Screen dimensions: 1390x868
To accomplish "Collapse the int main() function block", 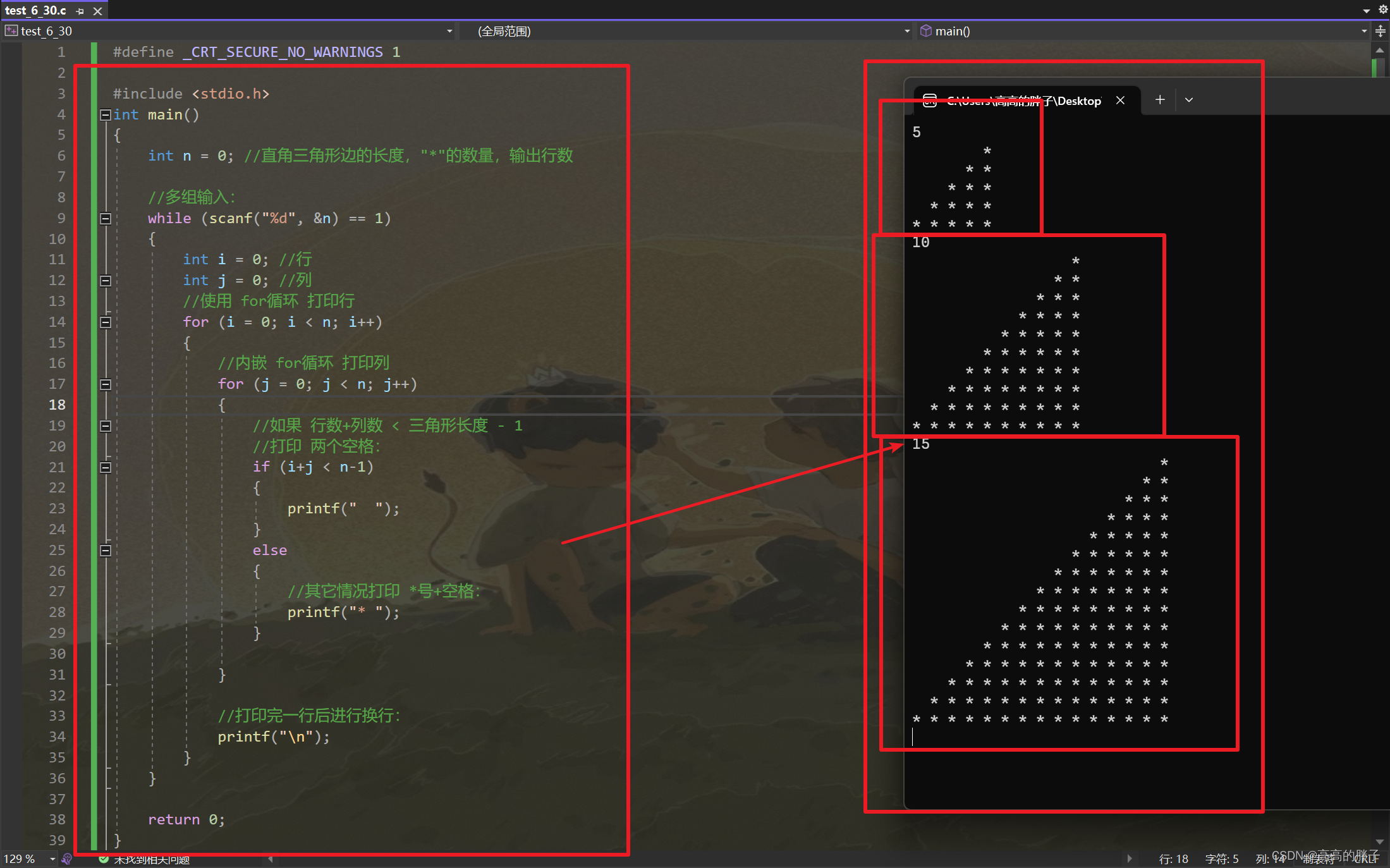I will tap(106, 115).
